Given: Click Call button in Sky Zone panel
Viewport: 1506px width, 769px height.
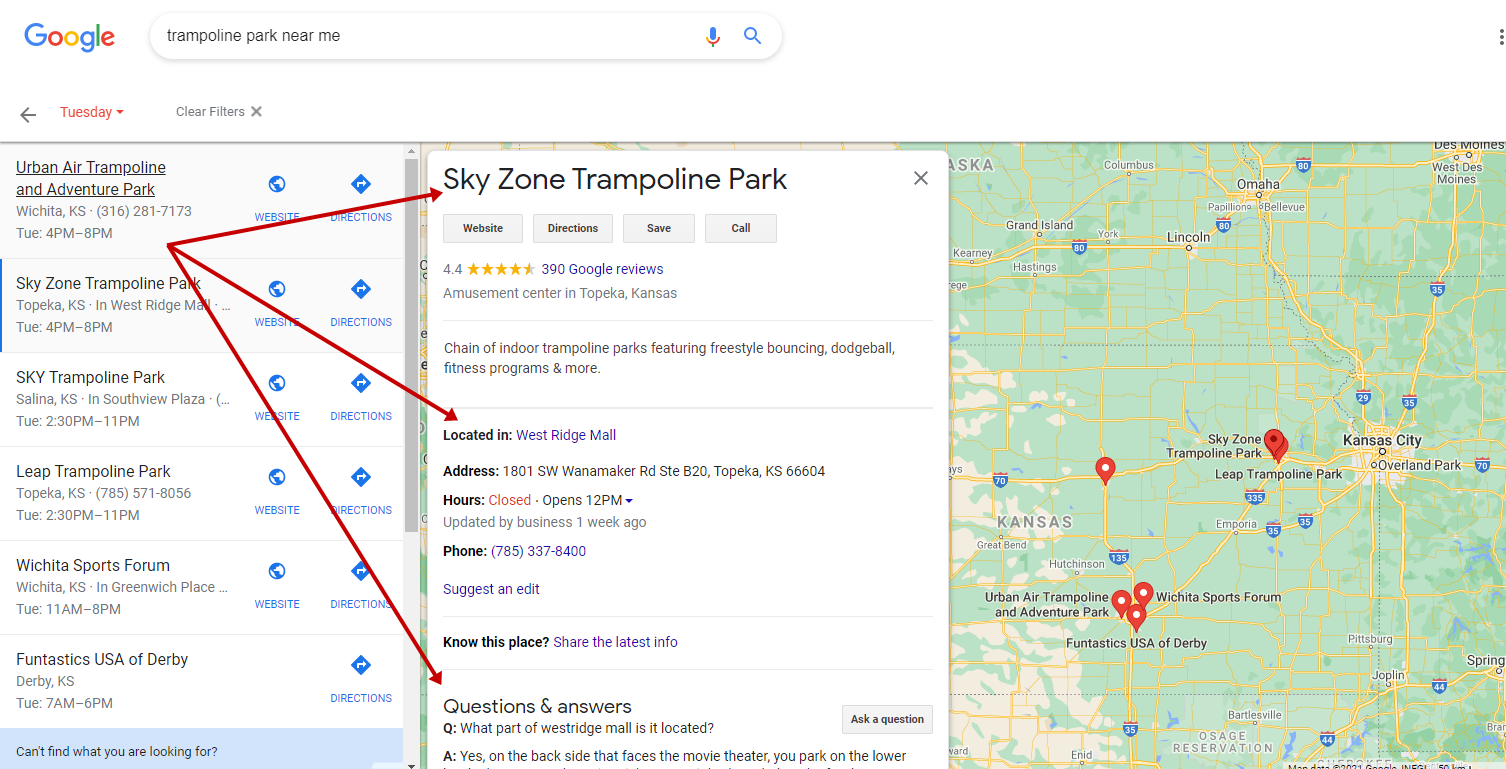Looking at the screenshot, I should [741, 228].
